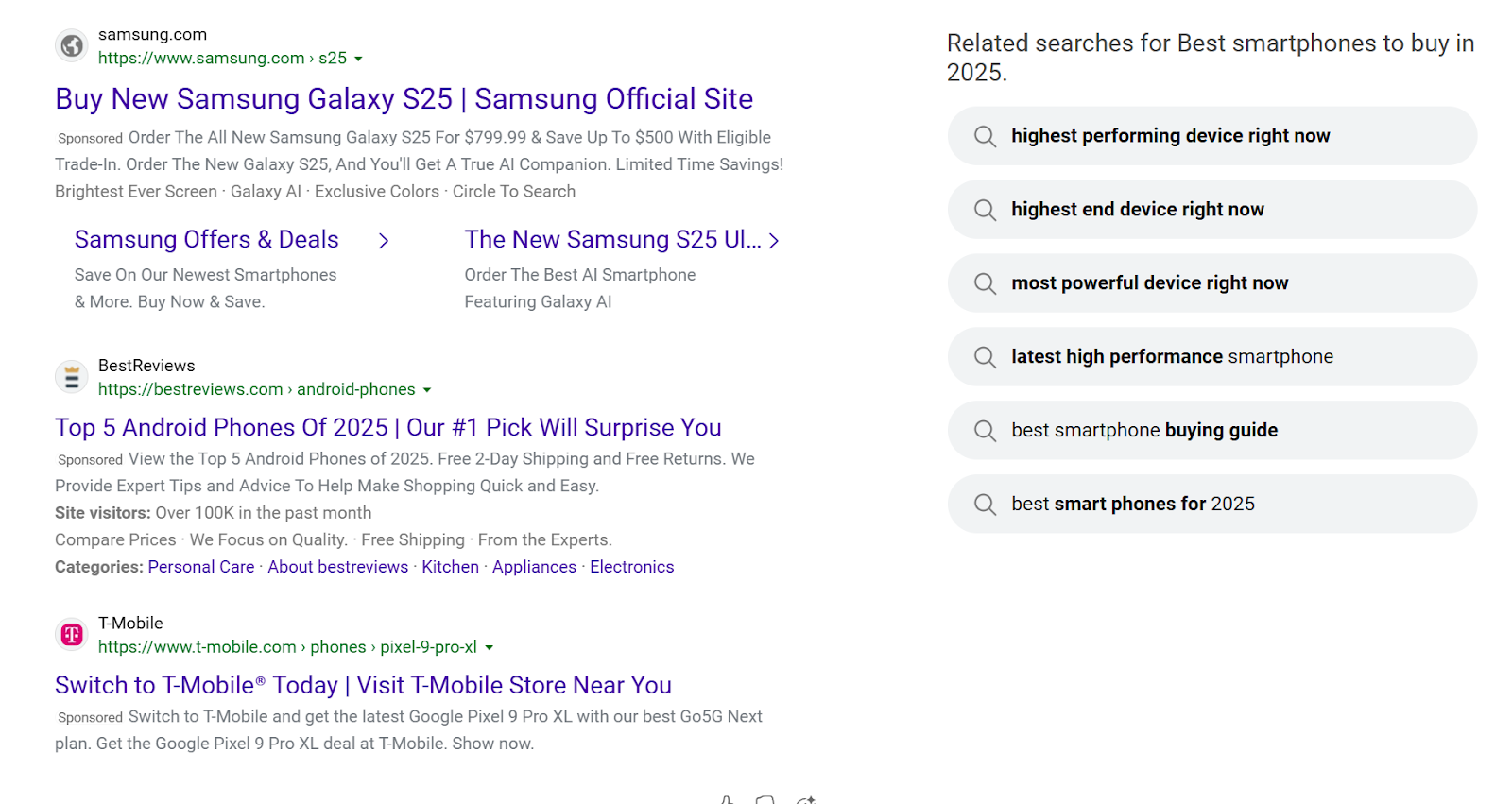Click the T-Mobile magenta logo favicon
Screen dimensions: 1512x804
pyautogui.click(x=72, y=635)
